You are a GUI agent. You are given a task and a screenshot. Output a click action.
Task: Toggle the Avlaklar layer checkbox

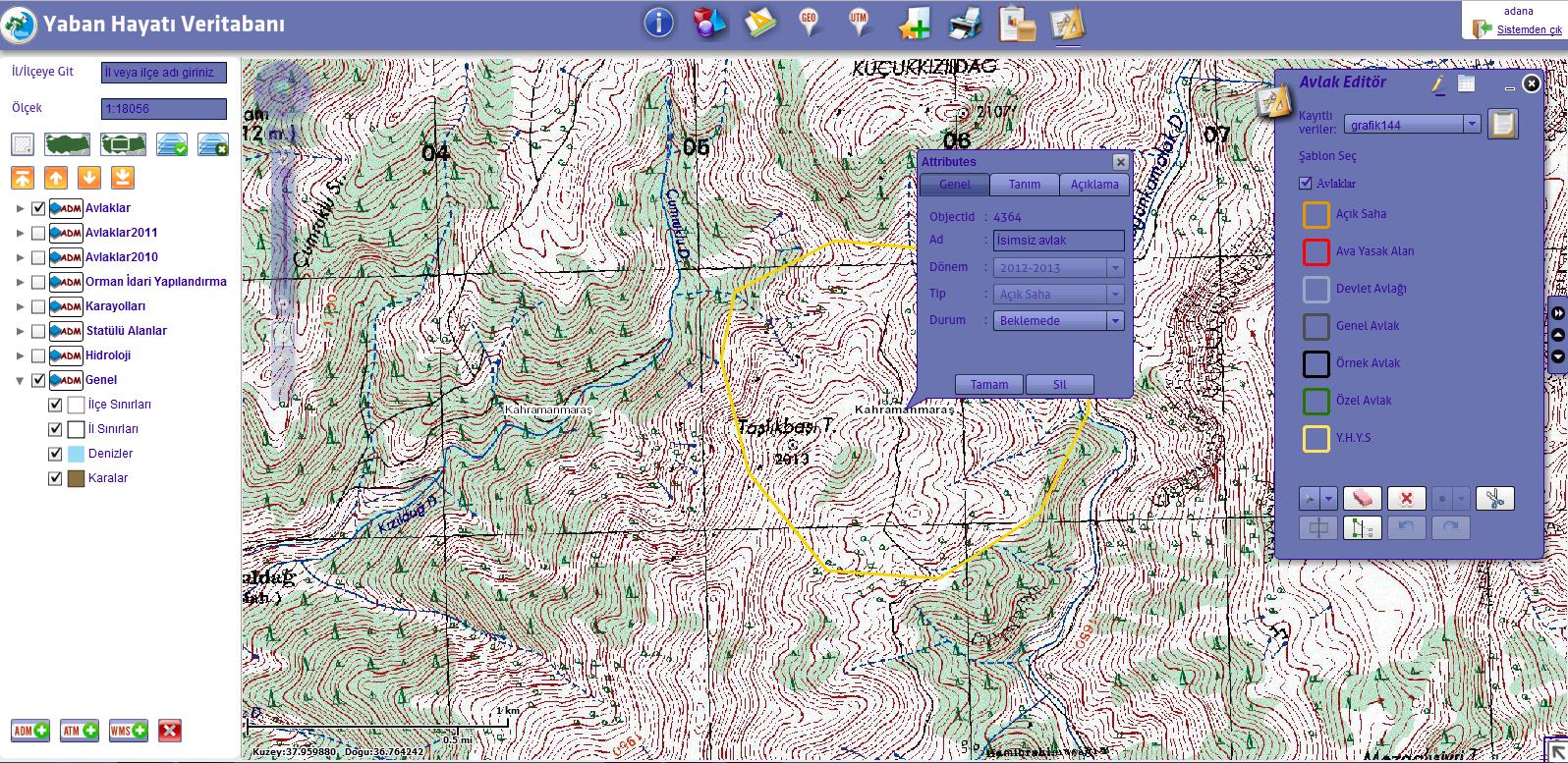click(x=38, y=208)
